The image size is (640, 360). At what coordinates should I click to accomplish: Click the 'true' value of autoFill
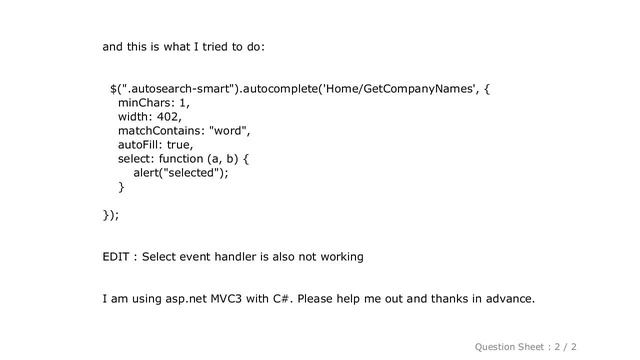180,145
